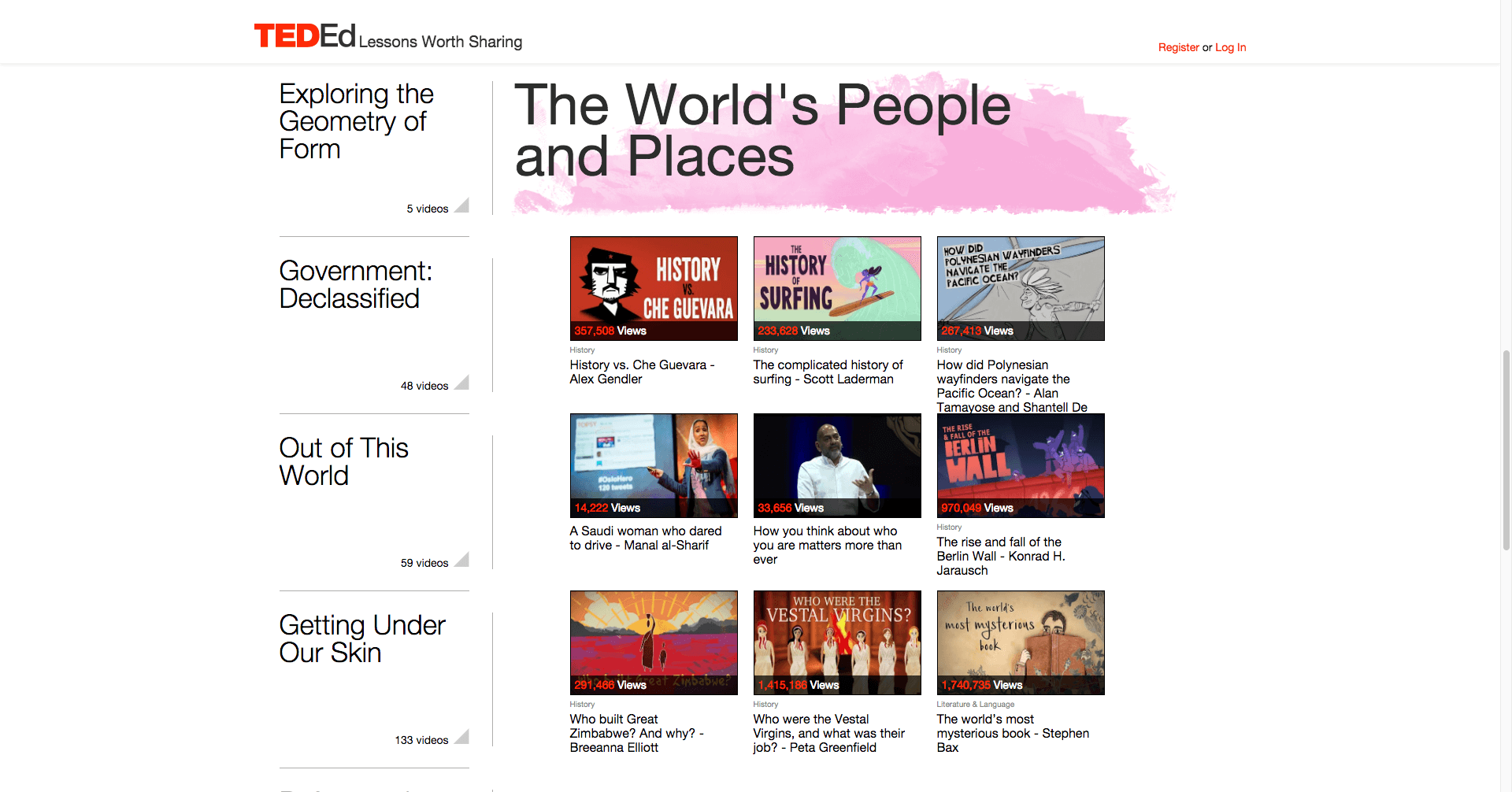Viewport: 1512px width, 792px height.
Task: Open the Berlin Wall video thumbnail
Action: [1021, 465]
